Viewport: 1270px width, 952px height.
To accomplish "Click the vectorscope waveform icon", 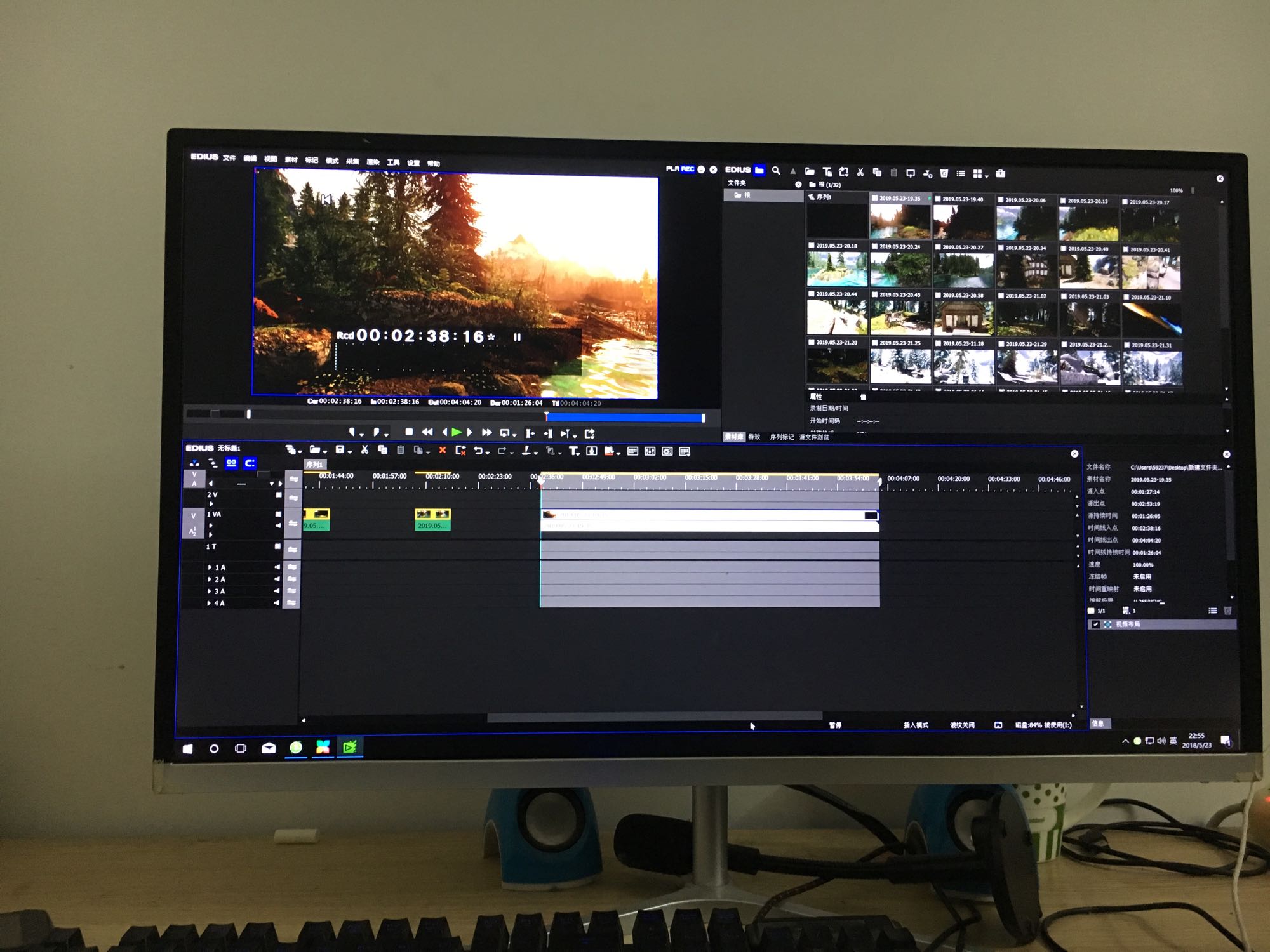I will tap(667, 451).
